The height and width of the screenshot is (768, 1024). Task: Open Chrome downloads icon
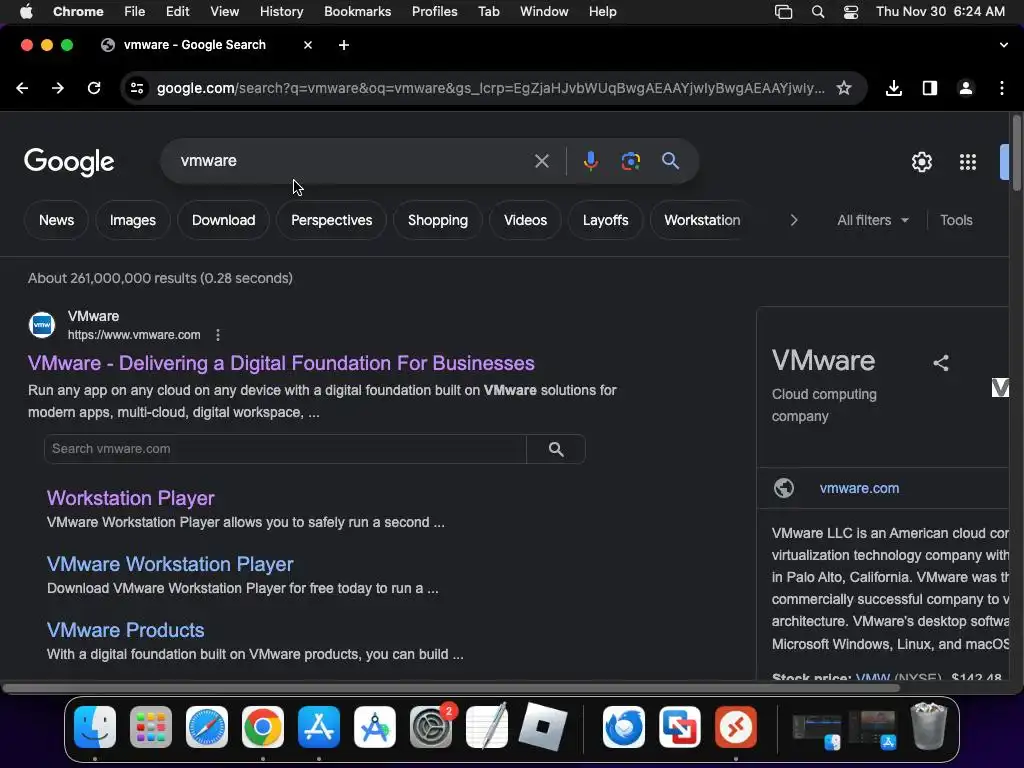[x=894, y=88]
